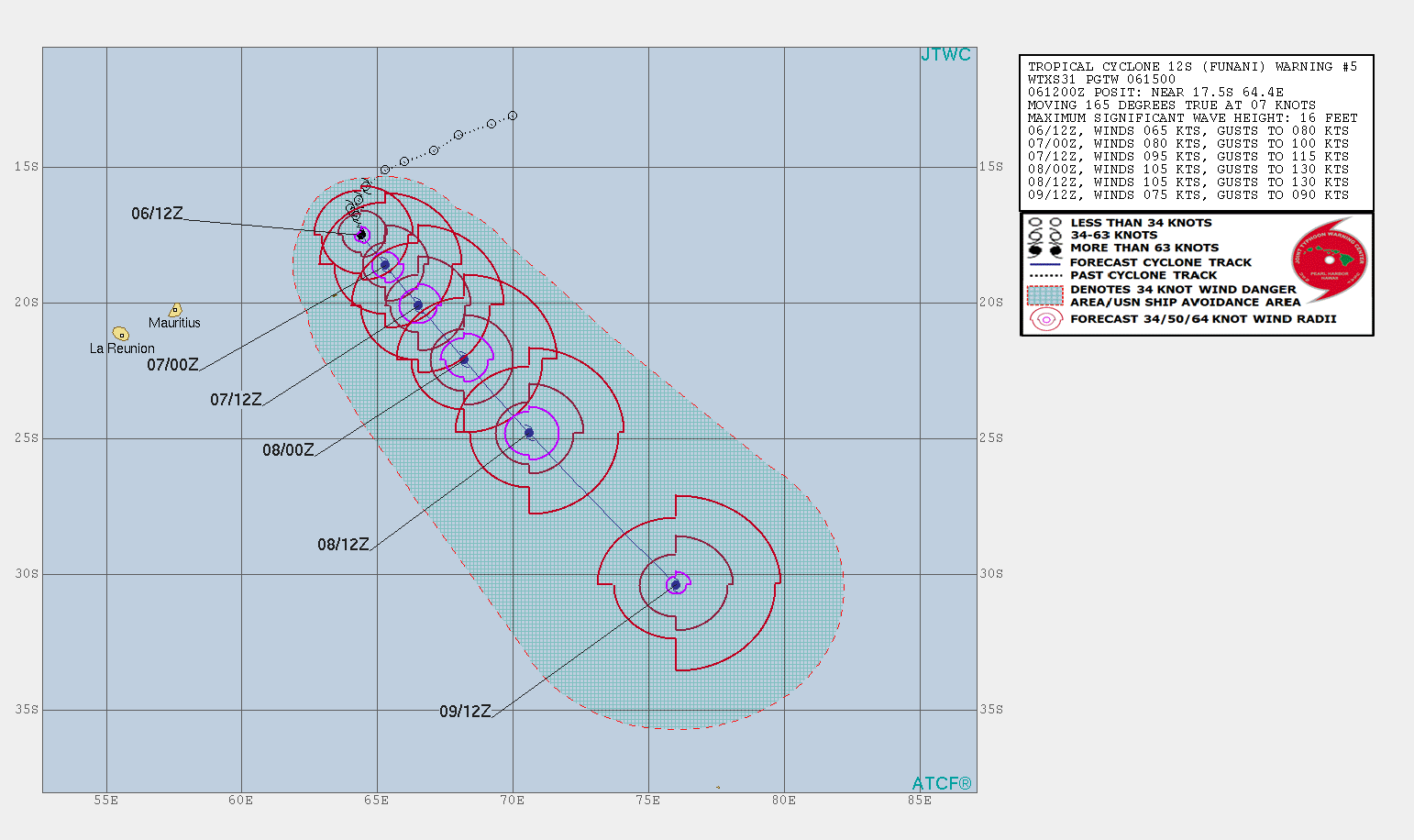Click the '061200Z POSIT: NEAR 17.5S 64.4E' line
This screenshot has width=1414, height=840.
click(1155, 93)
